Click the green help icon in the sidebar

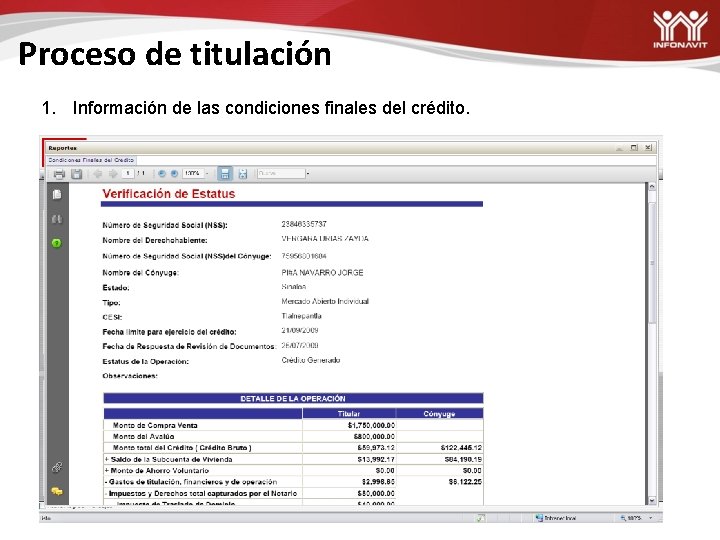click(x=56, y=243)
